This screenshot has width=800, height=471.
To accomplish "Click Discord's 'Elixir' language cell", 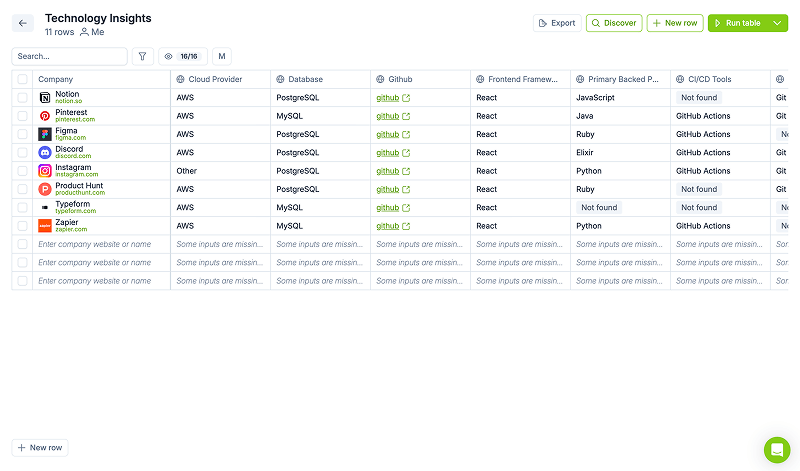I will [x=620, y=153].
